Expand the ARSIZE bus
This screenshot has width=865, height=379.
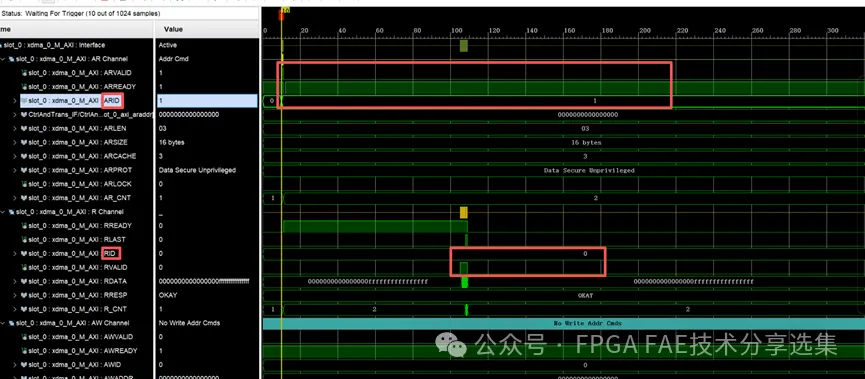point(15,142)
